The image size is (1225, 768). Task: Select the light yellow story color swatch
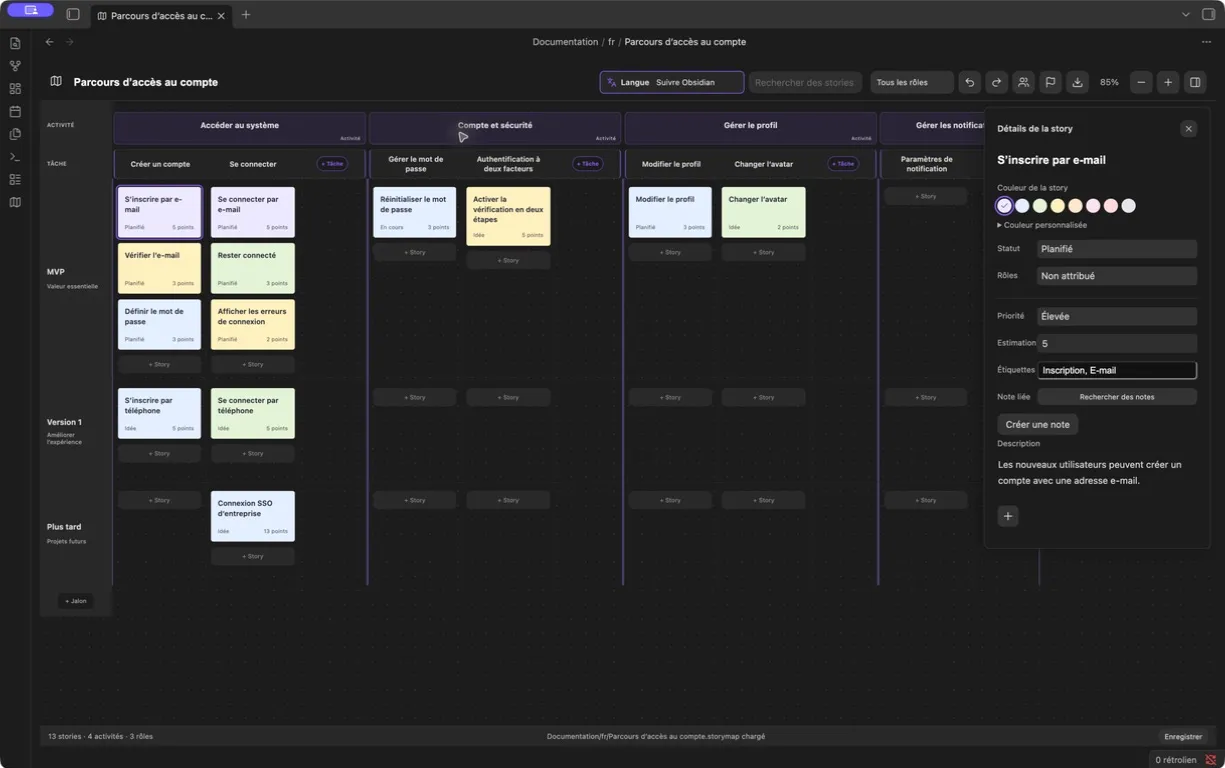pyautogui.click(x=1058, y=206)
